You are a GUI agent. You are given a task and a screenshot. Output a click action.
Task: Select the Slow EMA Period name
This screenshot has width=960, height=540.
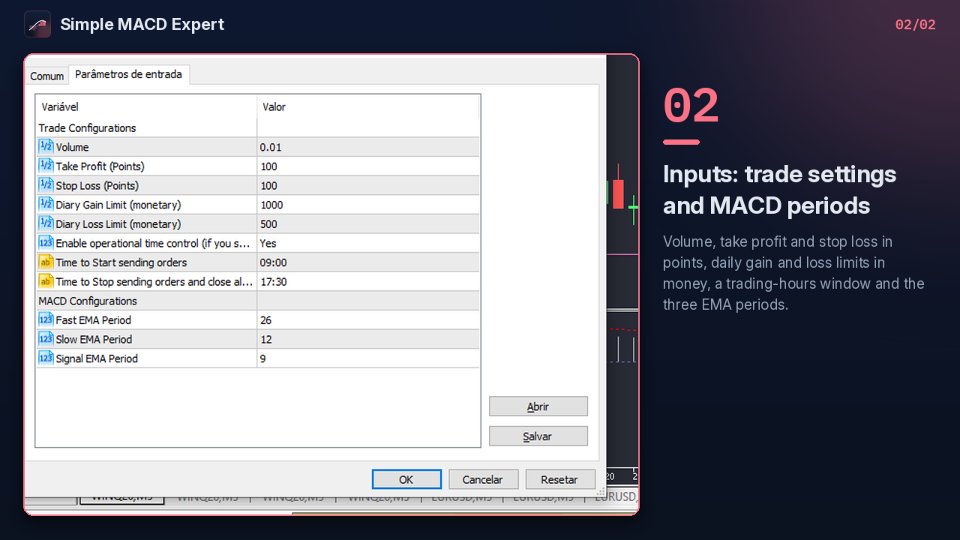coord(94,339)
